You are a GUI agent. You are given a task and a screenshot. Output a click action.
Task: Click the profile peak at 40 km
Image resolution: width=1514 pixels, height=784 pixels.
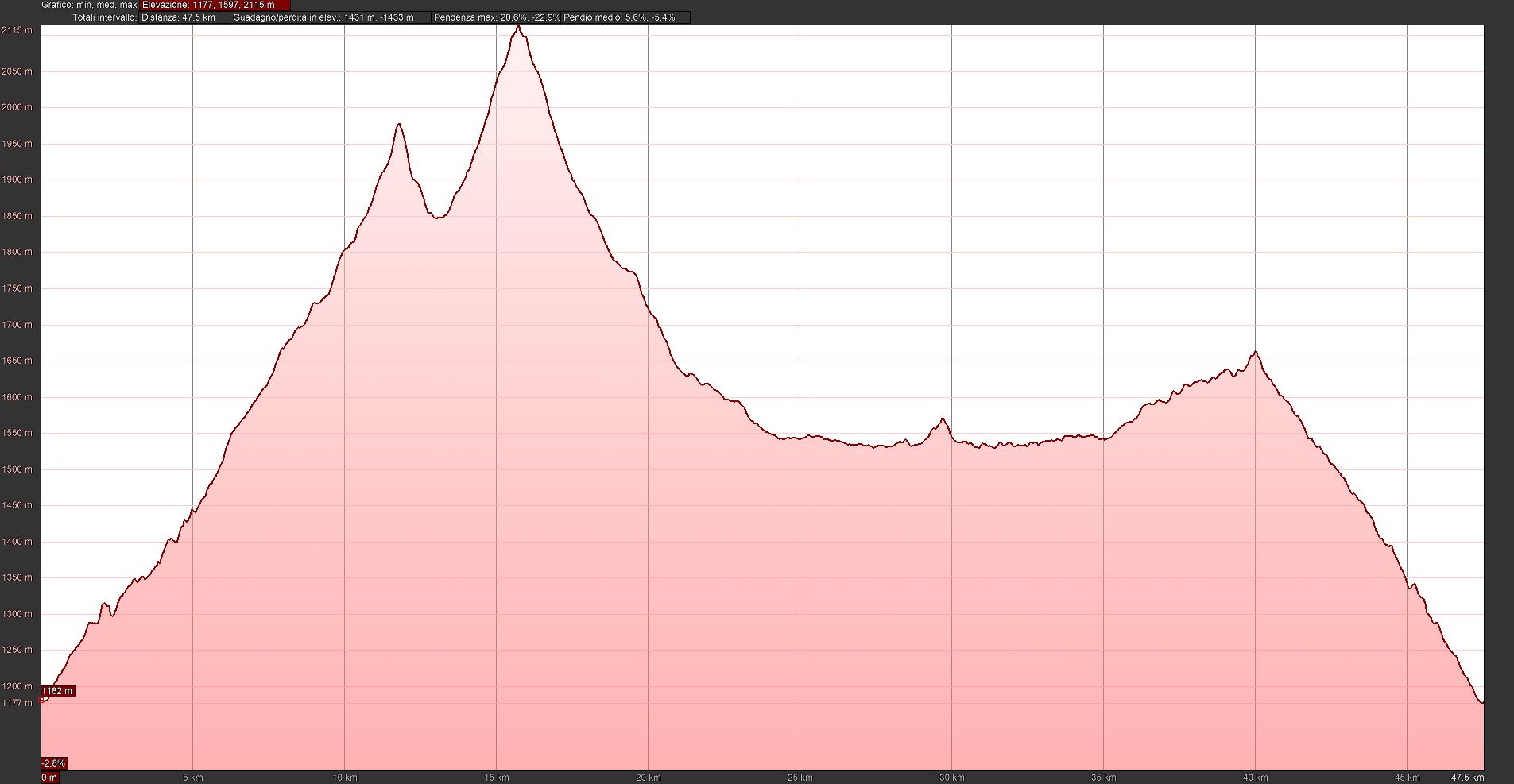[1255, 352]
